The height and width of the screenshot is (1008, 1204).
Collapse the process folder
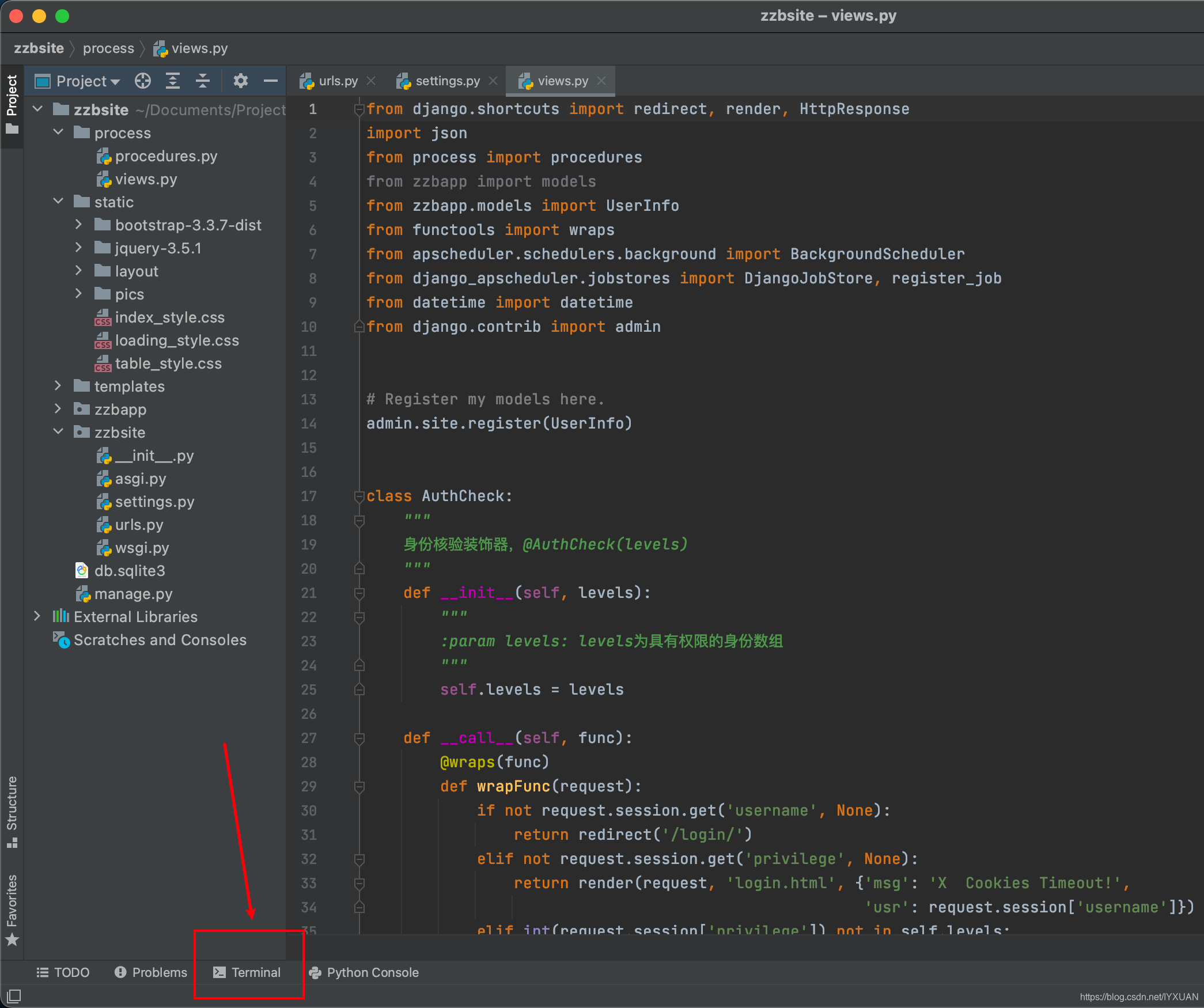click(x=58, y=132)
